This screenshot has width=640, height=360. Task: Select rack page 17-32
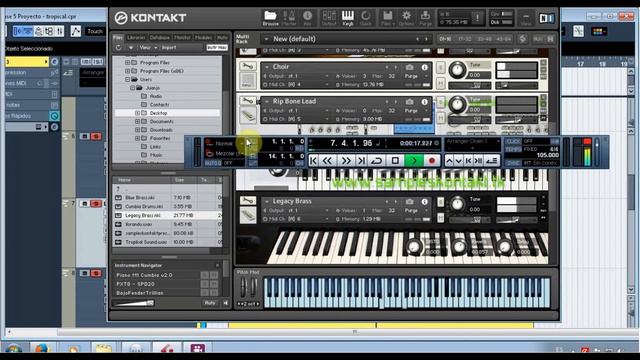click(464, 39)
